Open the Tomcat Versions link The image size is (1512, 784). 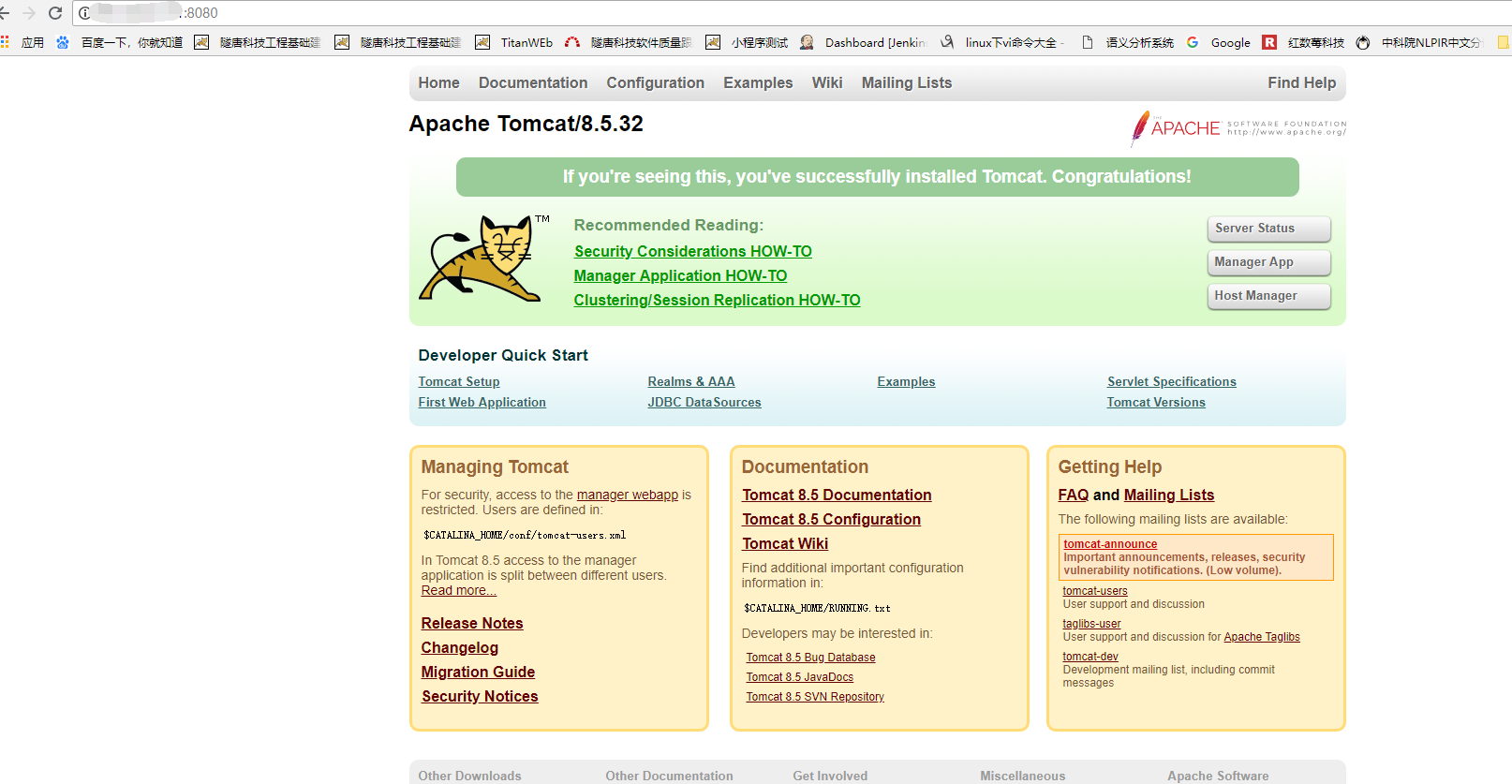(1156, 402)
